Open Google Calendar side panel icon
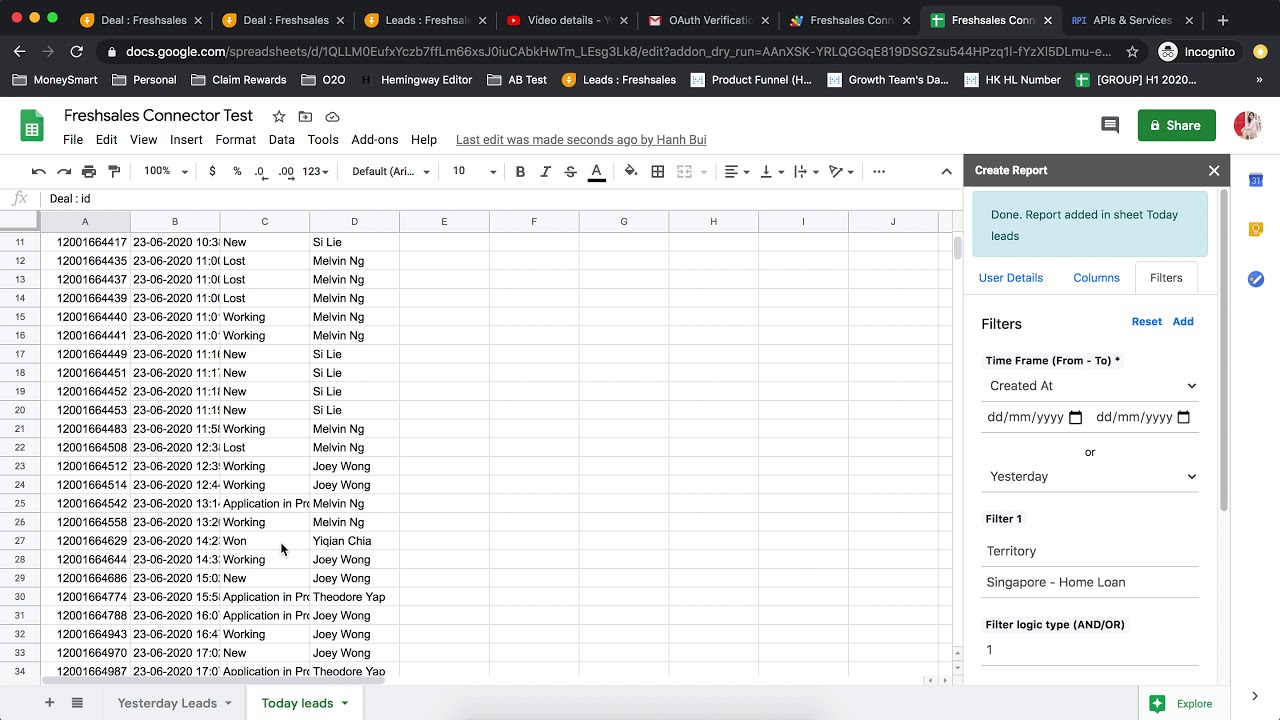1280x720 pixels. pyautogui.click(x=1256, y=180)
